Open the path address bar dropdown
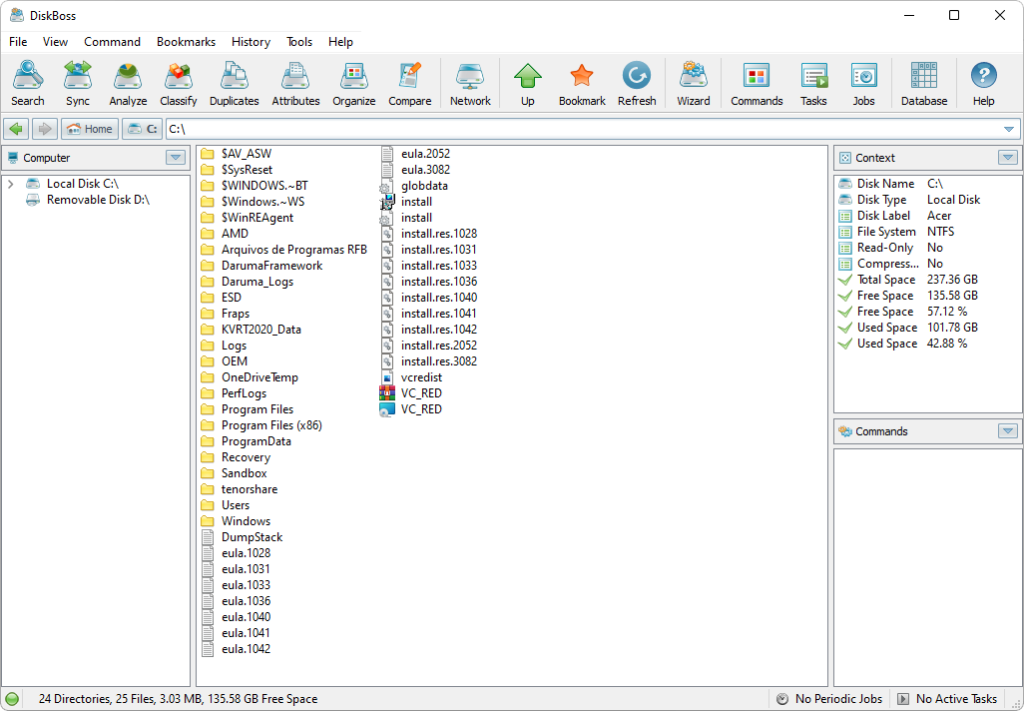The height and width of the screenshot is (711, 1024). click(x=1009, y=128)
